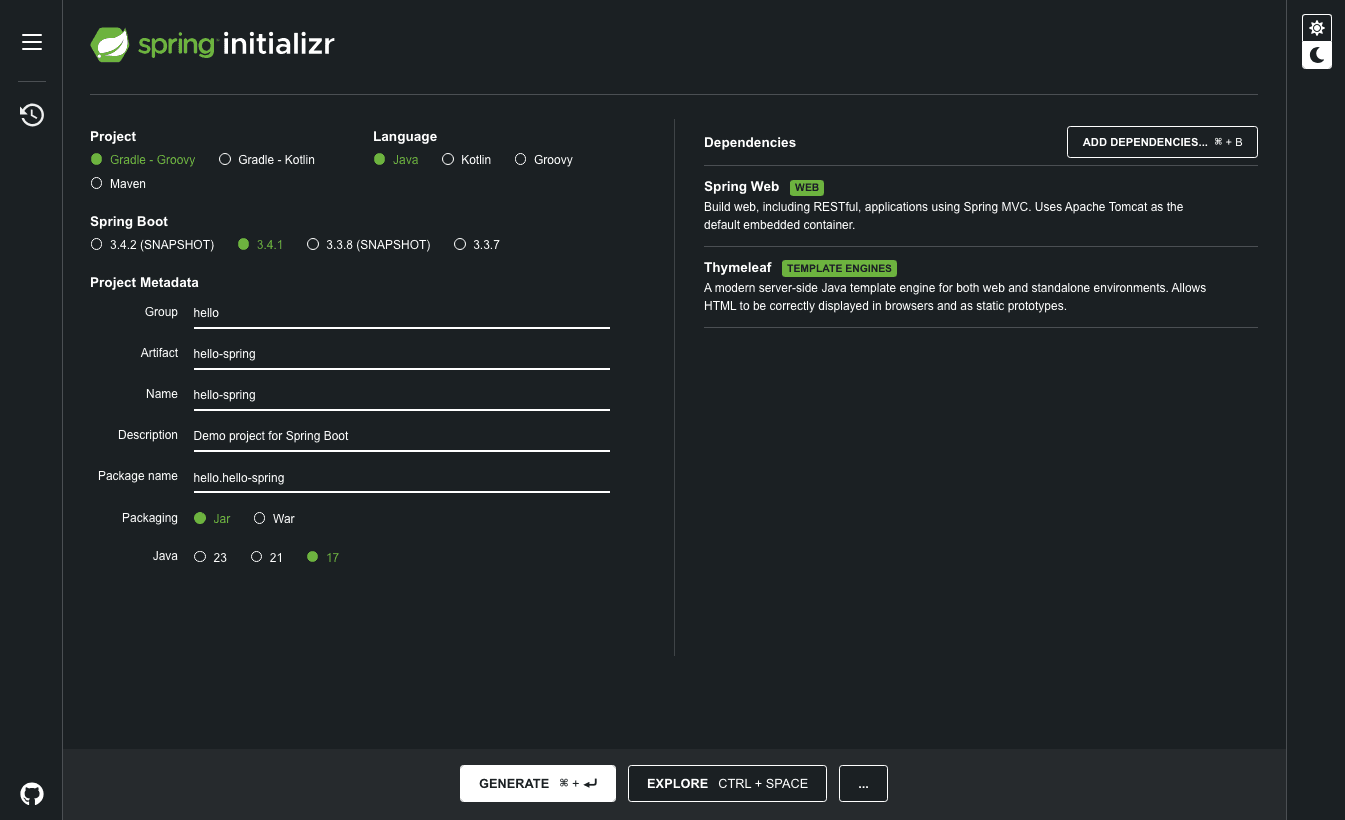Select Java language option
The width and height of the screenshot is (1345, 820).
coord(396,160)
